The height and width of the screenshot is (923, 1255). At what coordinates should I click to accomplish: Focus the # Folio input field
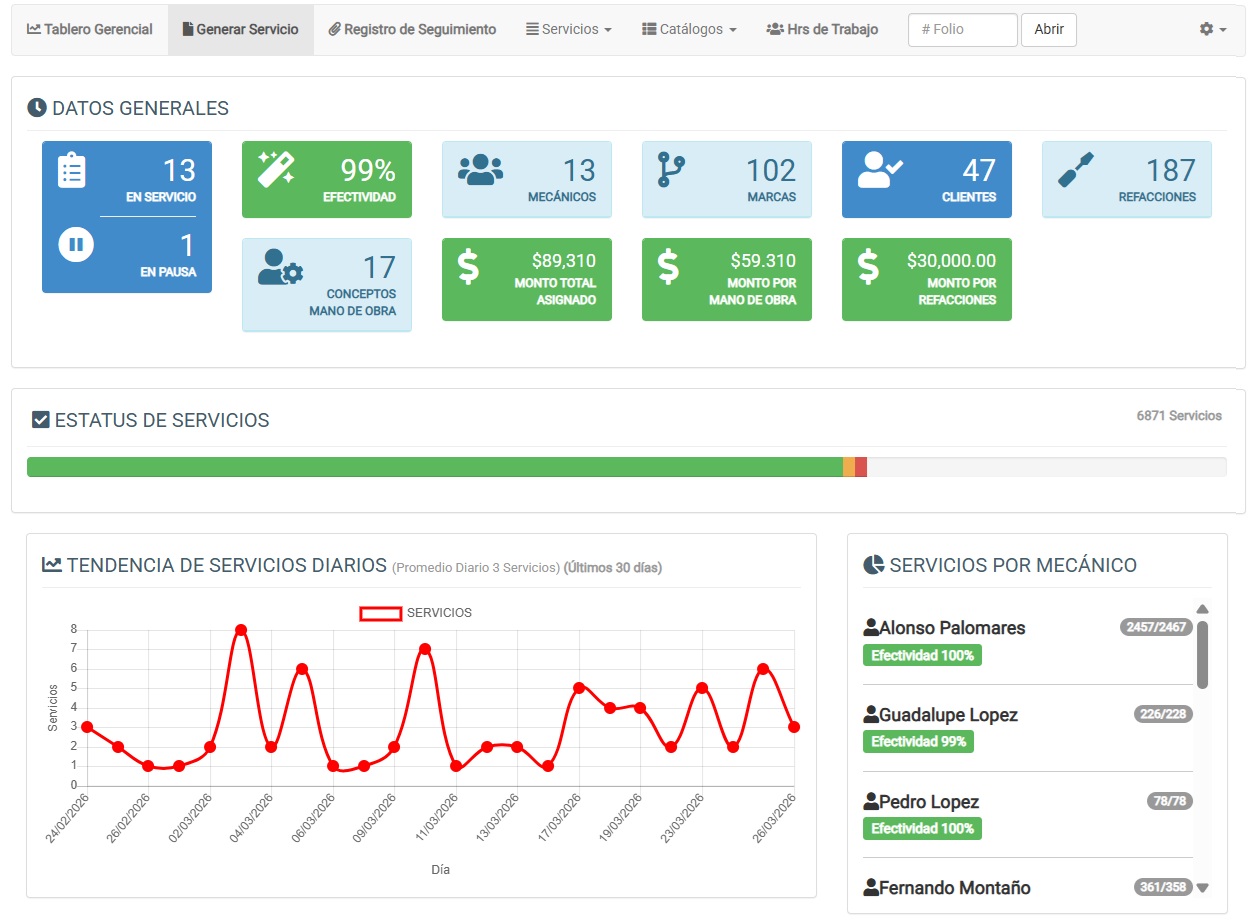tap(962, 30)
